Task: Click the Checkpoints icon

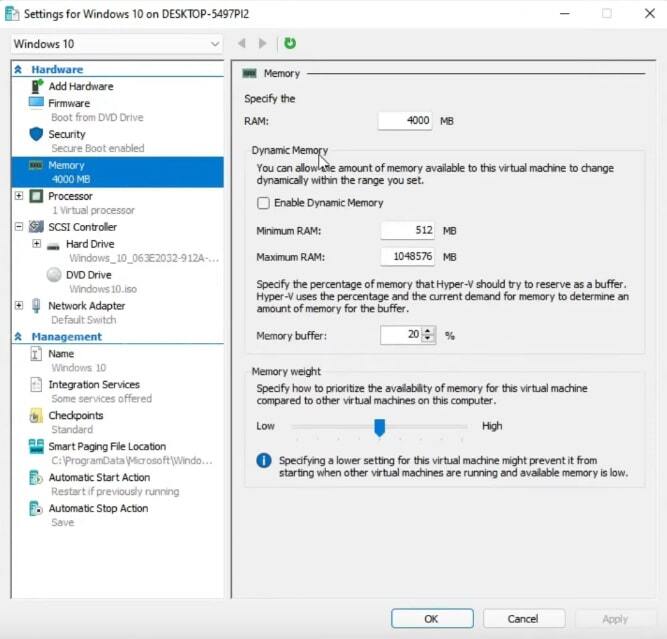Action: 36,415
